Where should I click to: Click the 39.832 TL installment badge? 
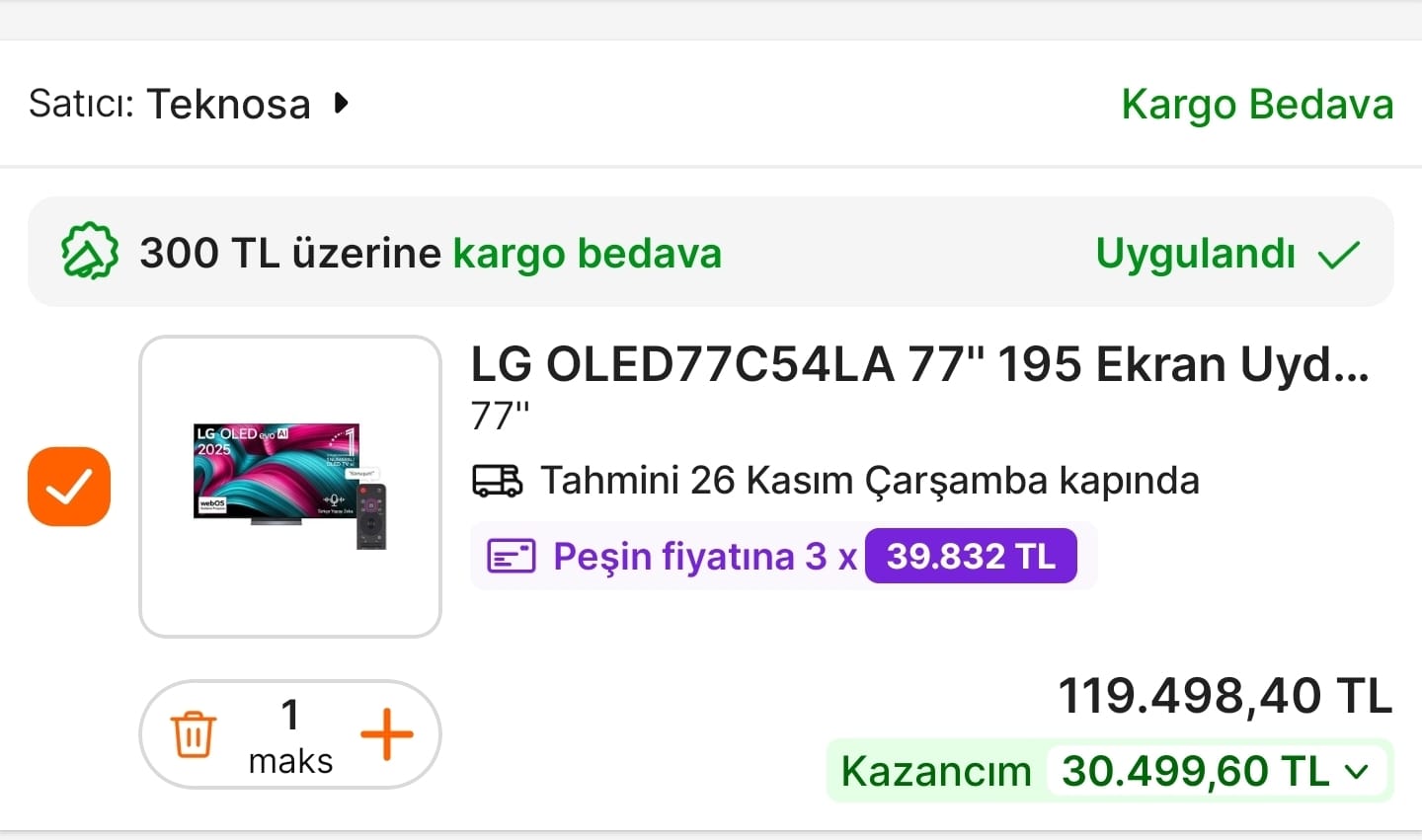coord(971,557)
